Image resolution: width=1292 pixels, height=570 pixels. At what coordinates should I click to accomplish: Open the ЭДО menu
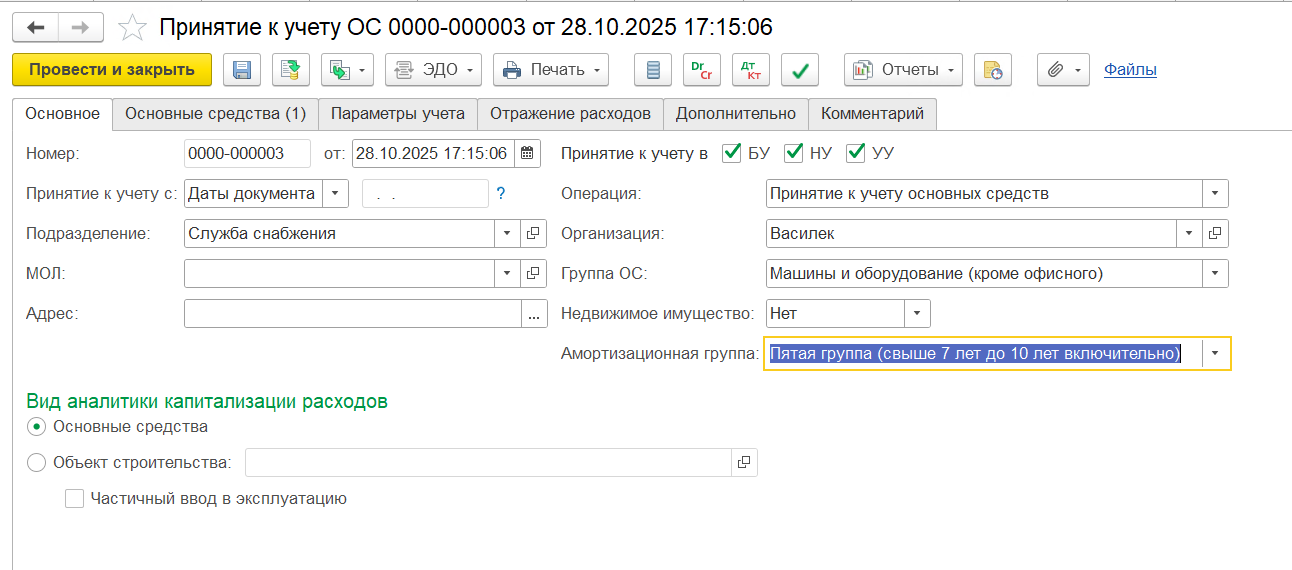click(433, 70)
